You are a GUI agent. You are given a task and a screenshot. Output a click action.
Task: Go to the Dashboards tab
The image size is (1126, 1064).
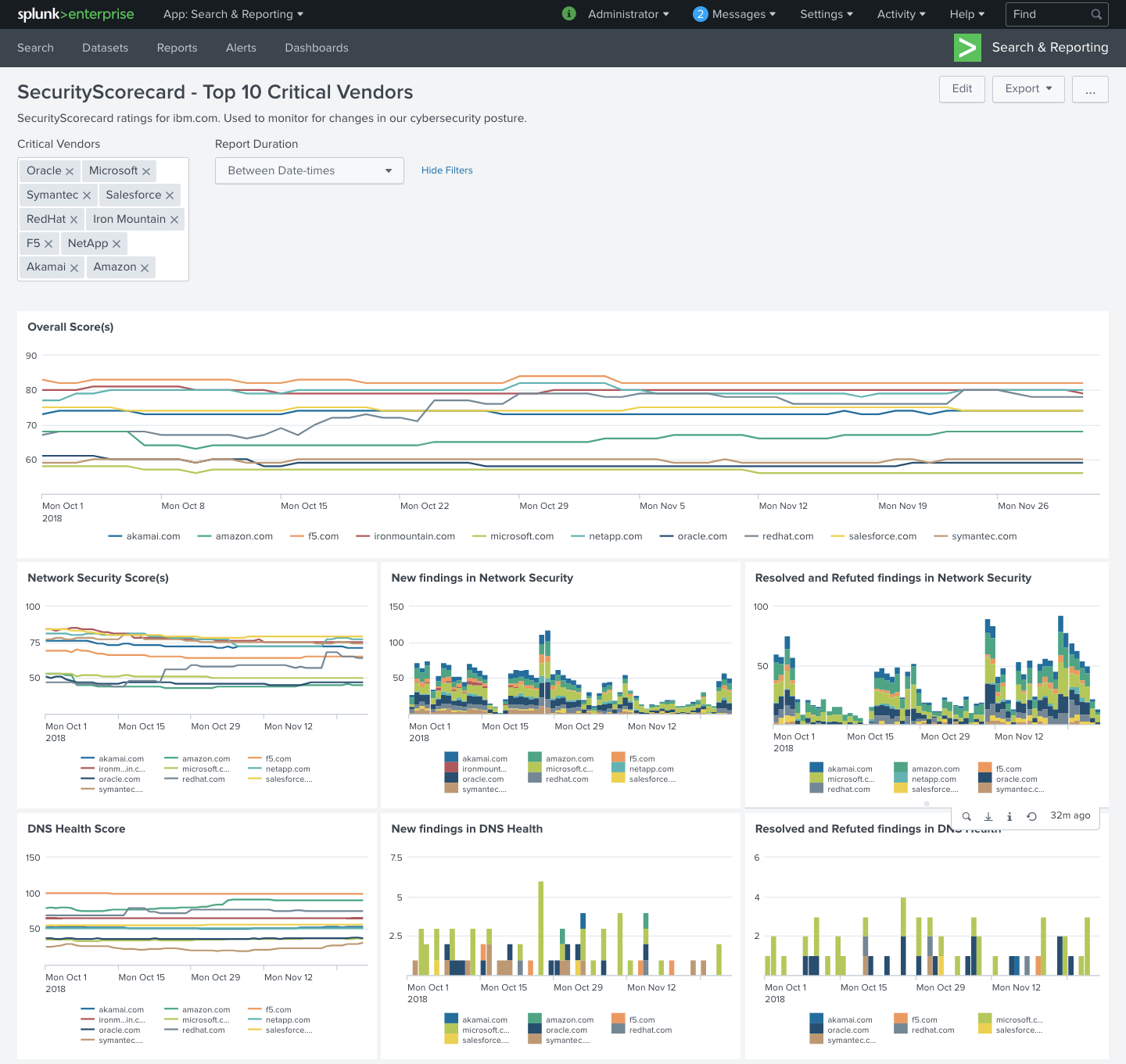[317, 48]
